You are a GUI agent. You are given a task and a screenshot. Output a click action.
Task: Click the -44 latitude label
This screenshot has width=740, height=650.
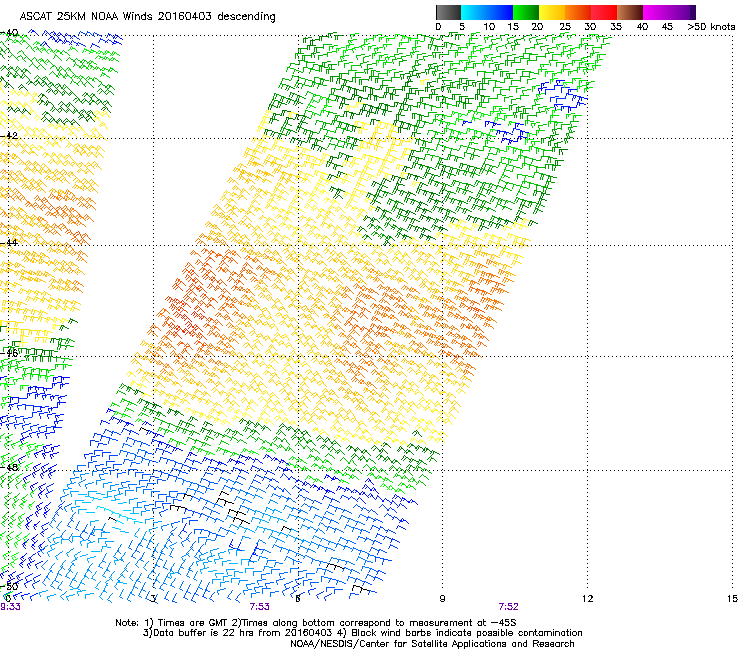[9, 243]
